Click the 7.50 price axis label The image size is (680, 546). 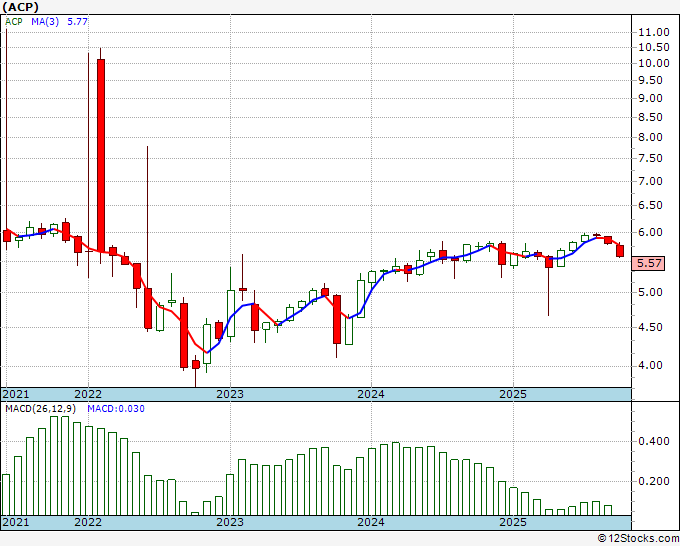(650, 158)
